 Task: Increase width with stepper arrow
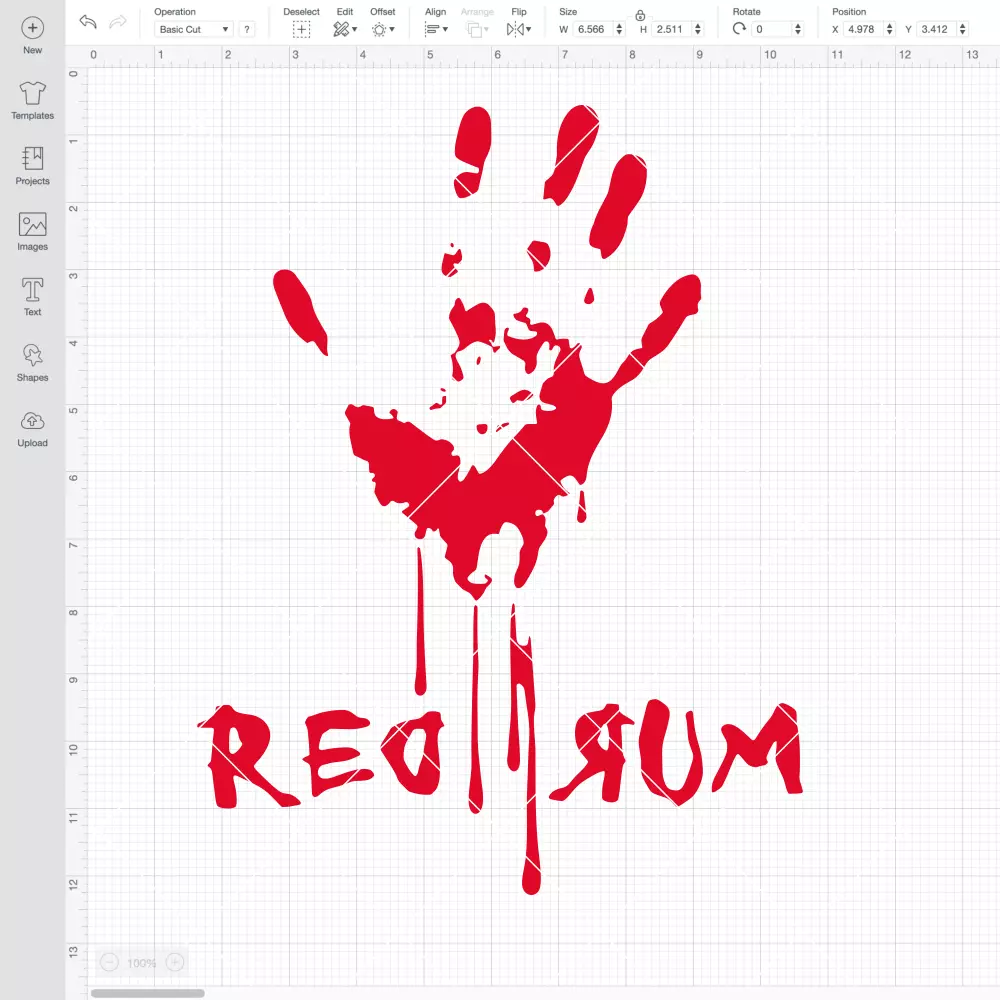tap(619, 26)
